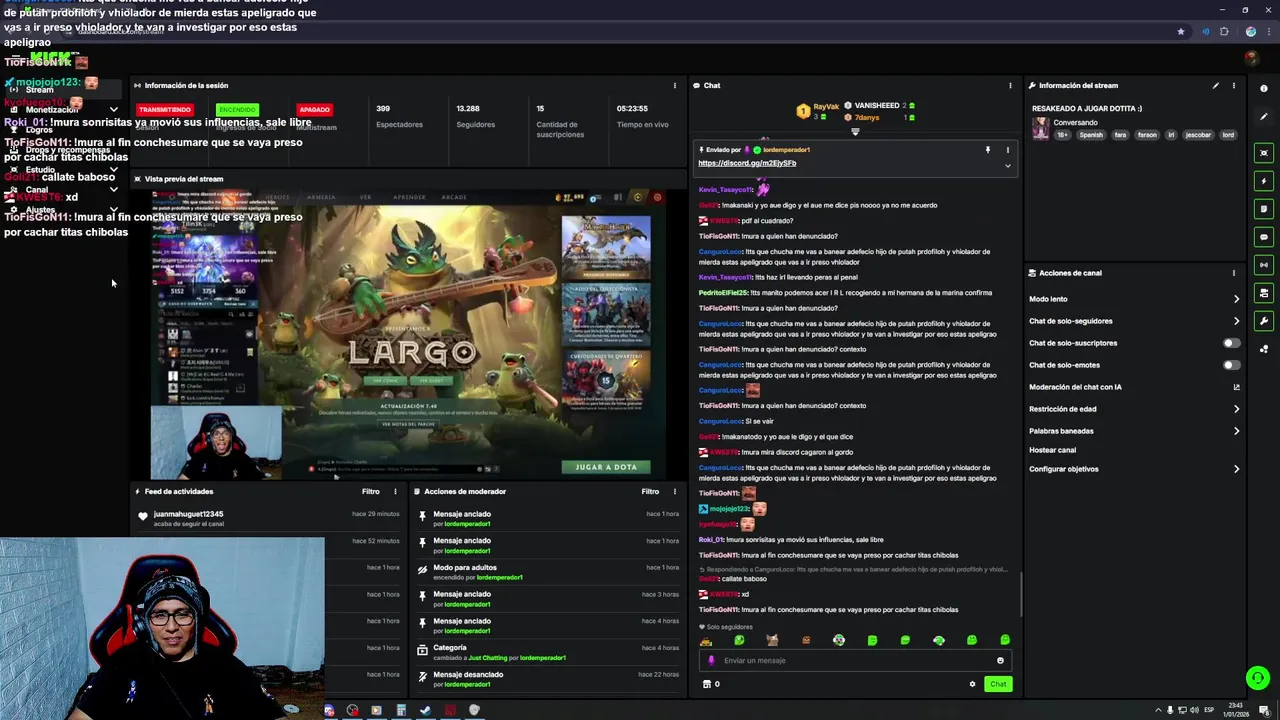Viewport: 1280px width, 720px height.
Task: Click the broadcast signal sidebar icon
Action: [x=1264, y=265]
